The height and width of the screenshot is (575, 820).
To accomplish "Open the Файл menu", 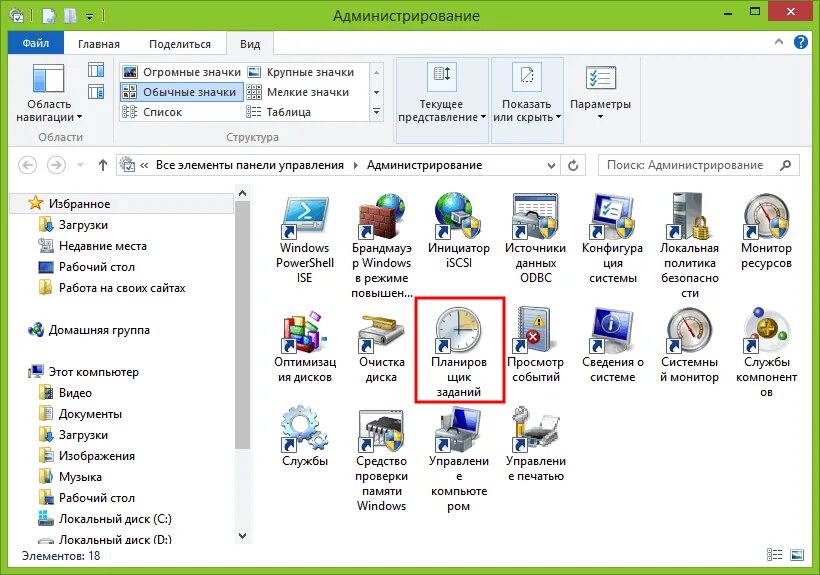I will 36,43.
